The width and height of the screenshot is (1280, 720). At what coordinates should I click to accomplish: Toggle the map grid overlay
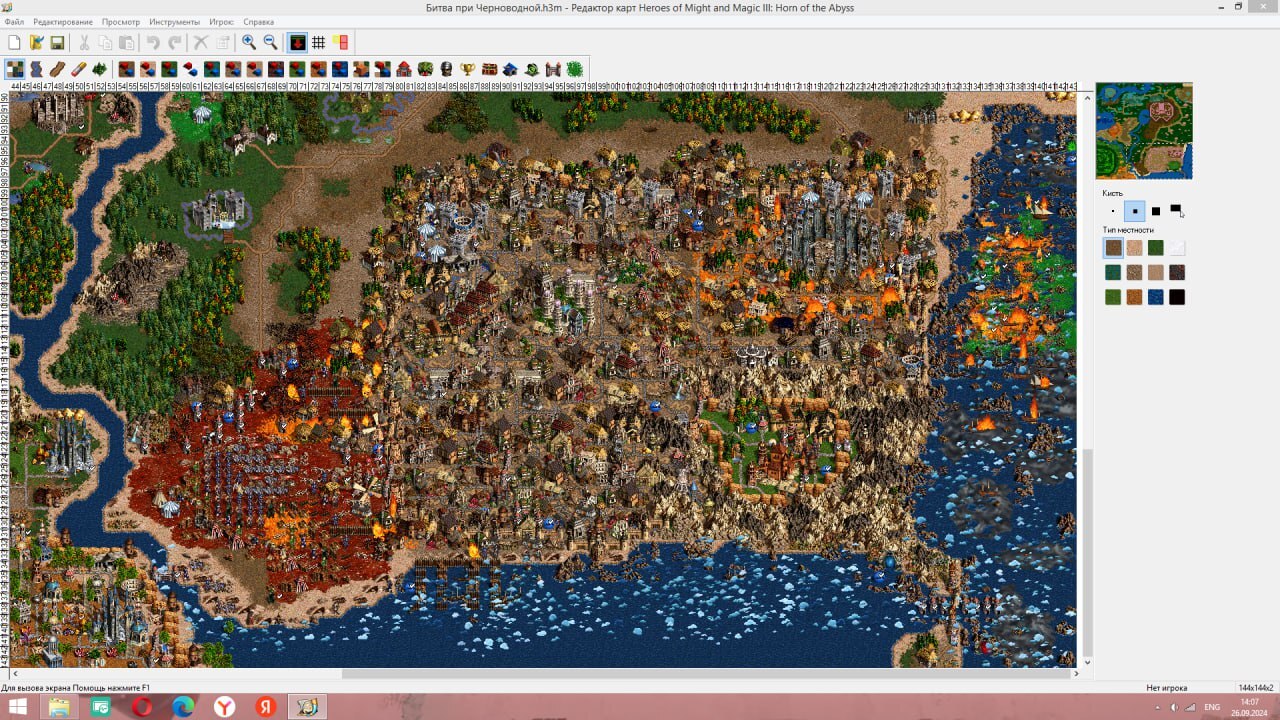point(319,42)
